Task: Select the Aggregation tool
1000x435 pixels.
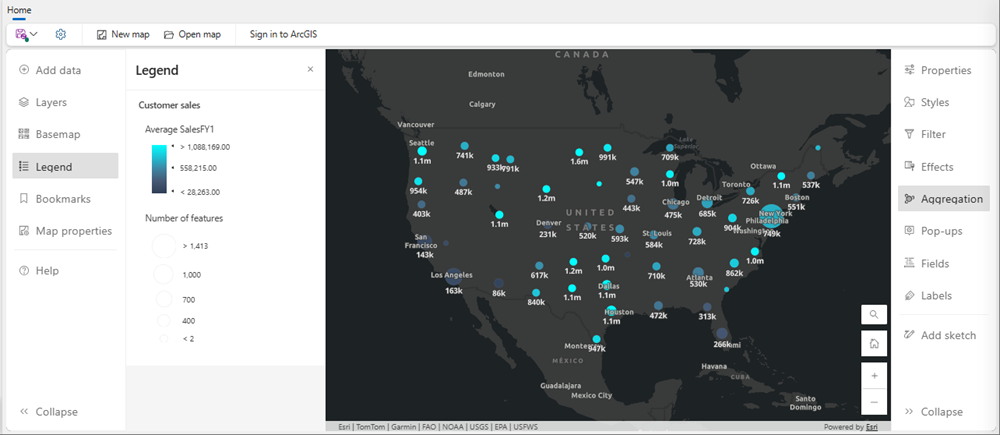Action: (944, 199)
